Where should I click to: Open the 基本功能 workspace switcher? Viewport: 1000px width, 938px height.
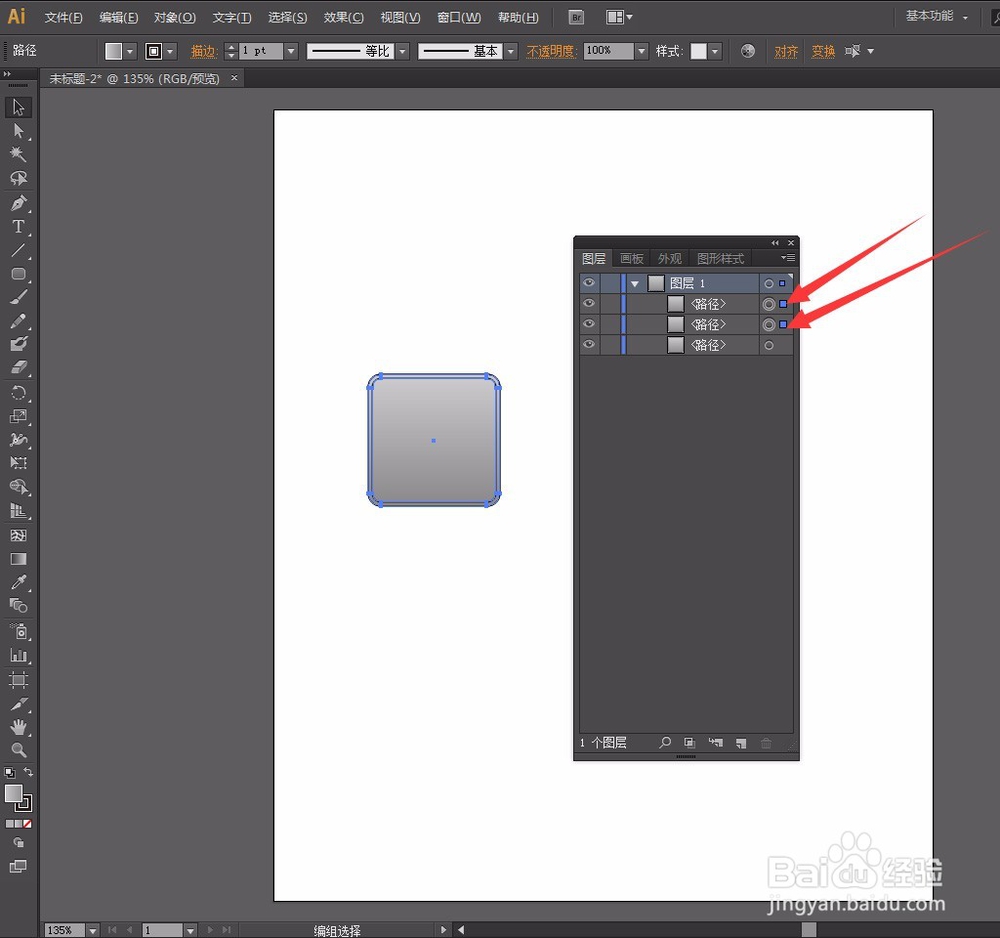937,17
